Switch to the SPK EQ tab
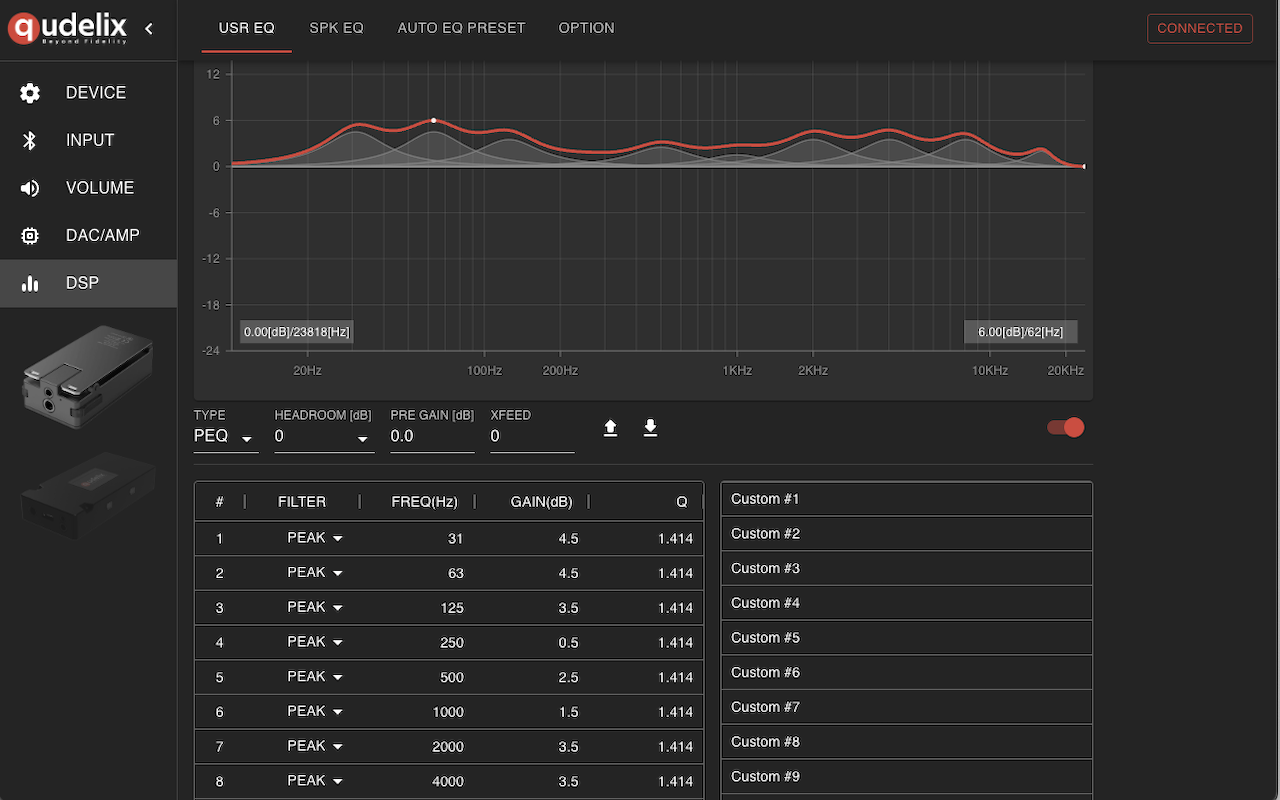The width and height of the screenshot is (1280, 800). coord(336,28)
